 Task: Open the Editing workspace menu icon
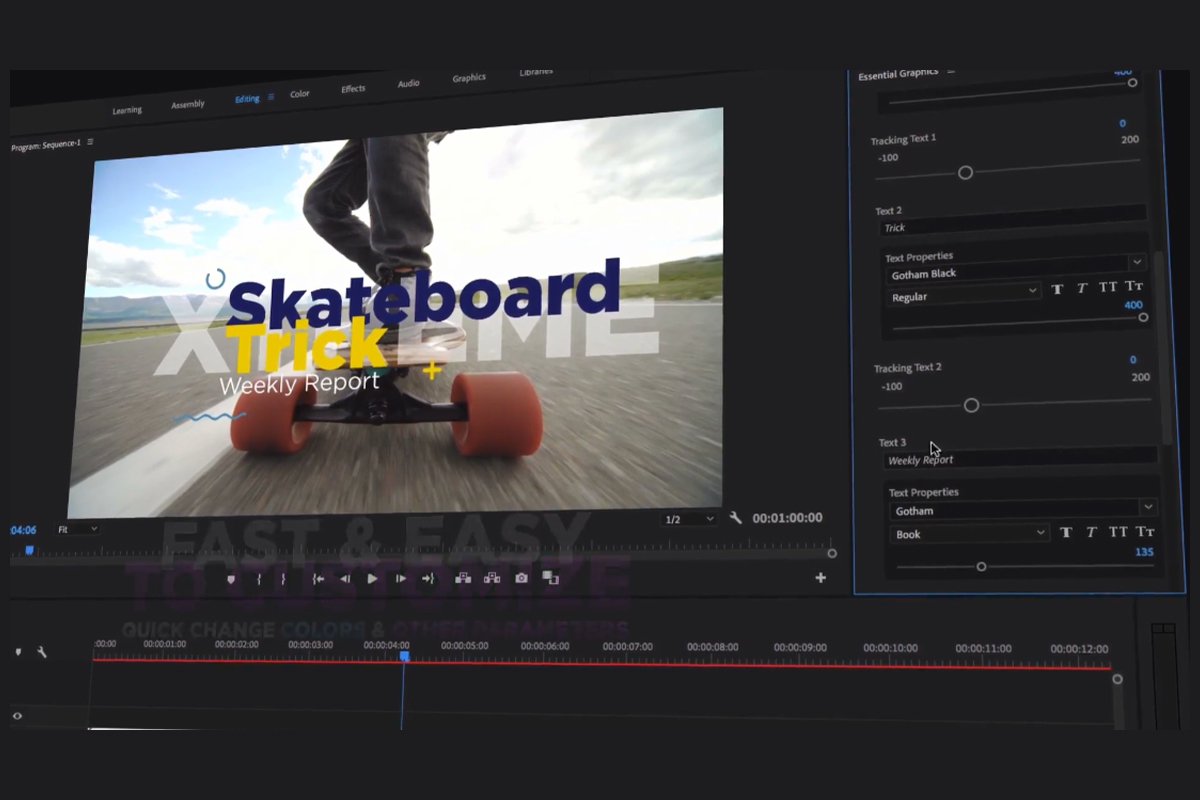[x=270, y=97]
